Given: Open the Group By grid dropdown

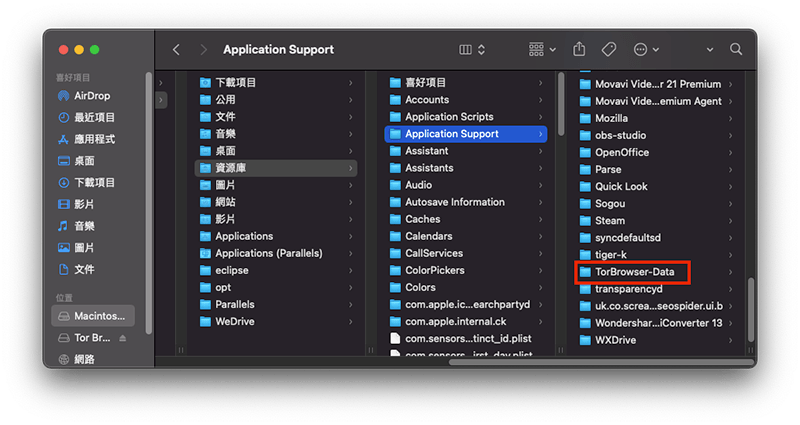Looking at the screenshot, I should coord(542,49).
